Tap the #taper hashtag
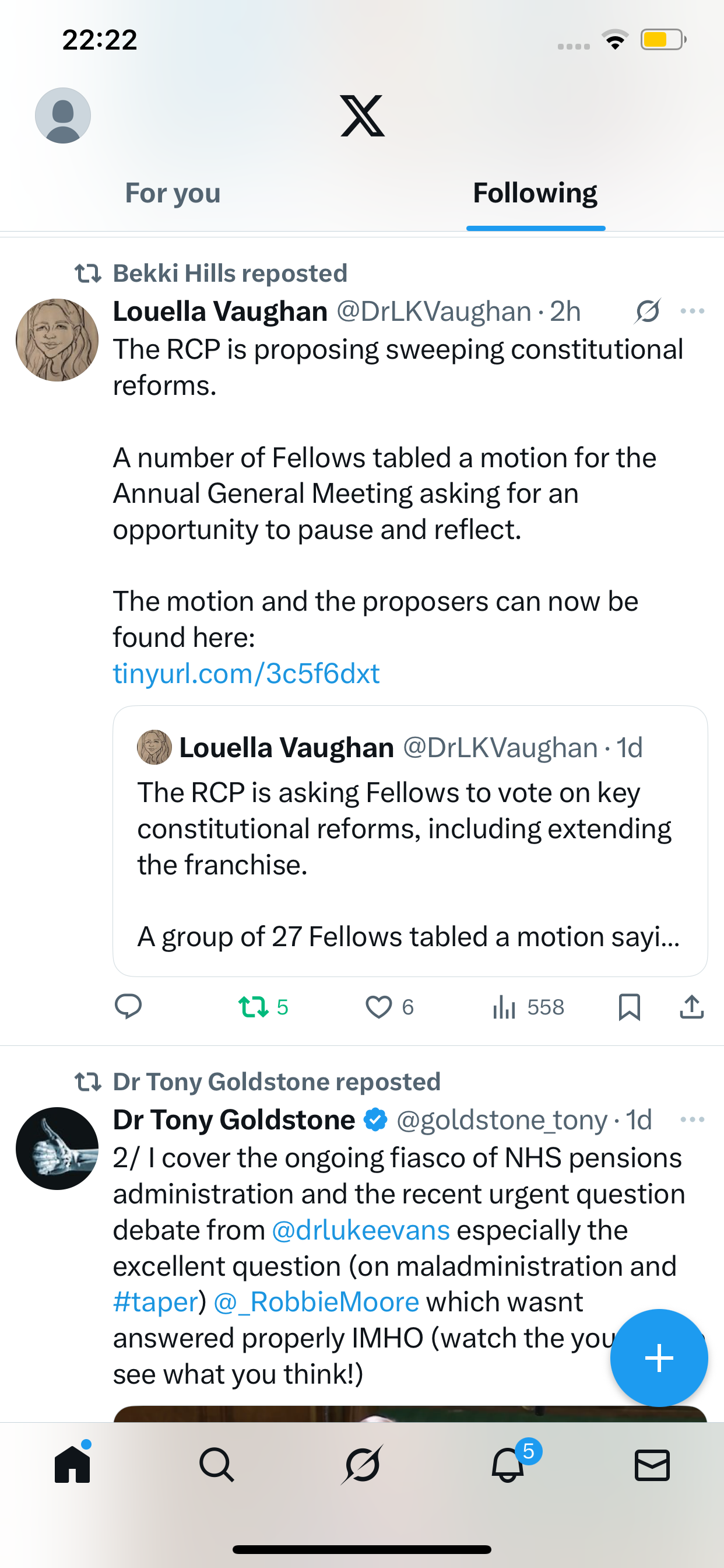 (x=156, y=1302)
